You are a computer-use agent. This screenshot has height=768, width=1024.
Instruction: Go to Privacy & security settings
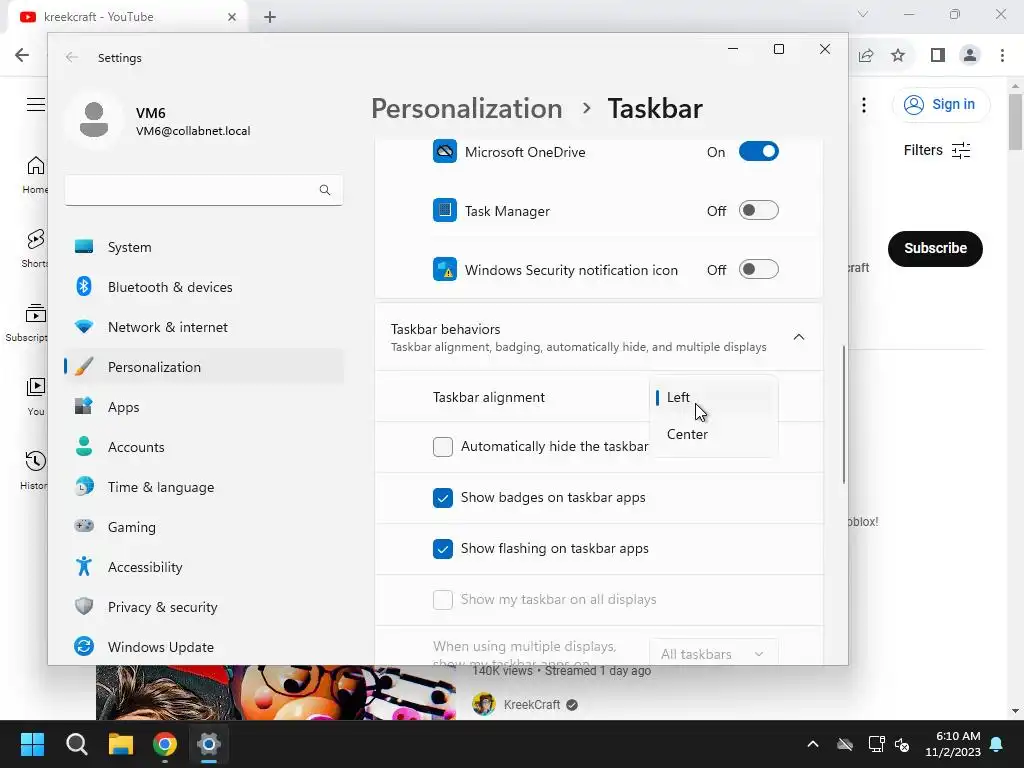point(204,607)
